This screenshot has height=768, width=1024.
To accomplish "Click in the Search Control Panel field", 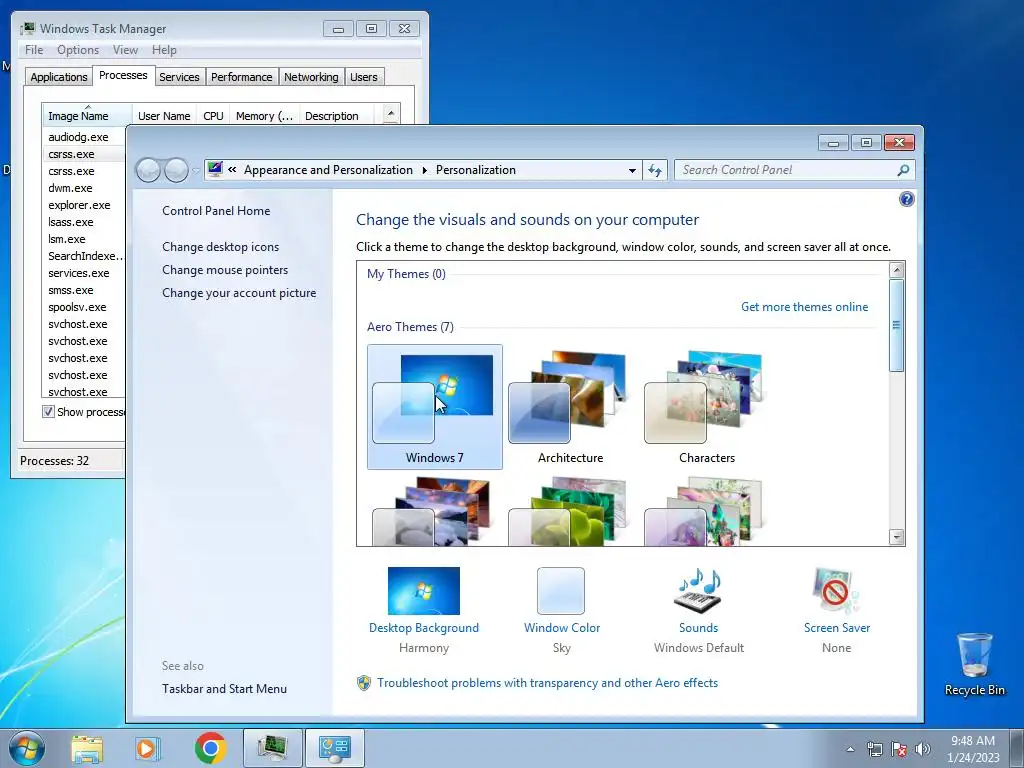I will pyautogui.click(x=787, y=170).
